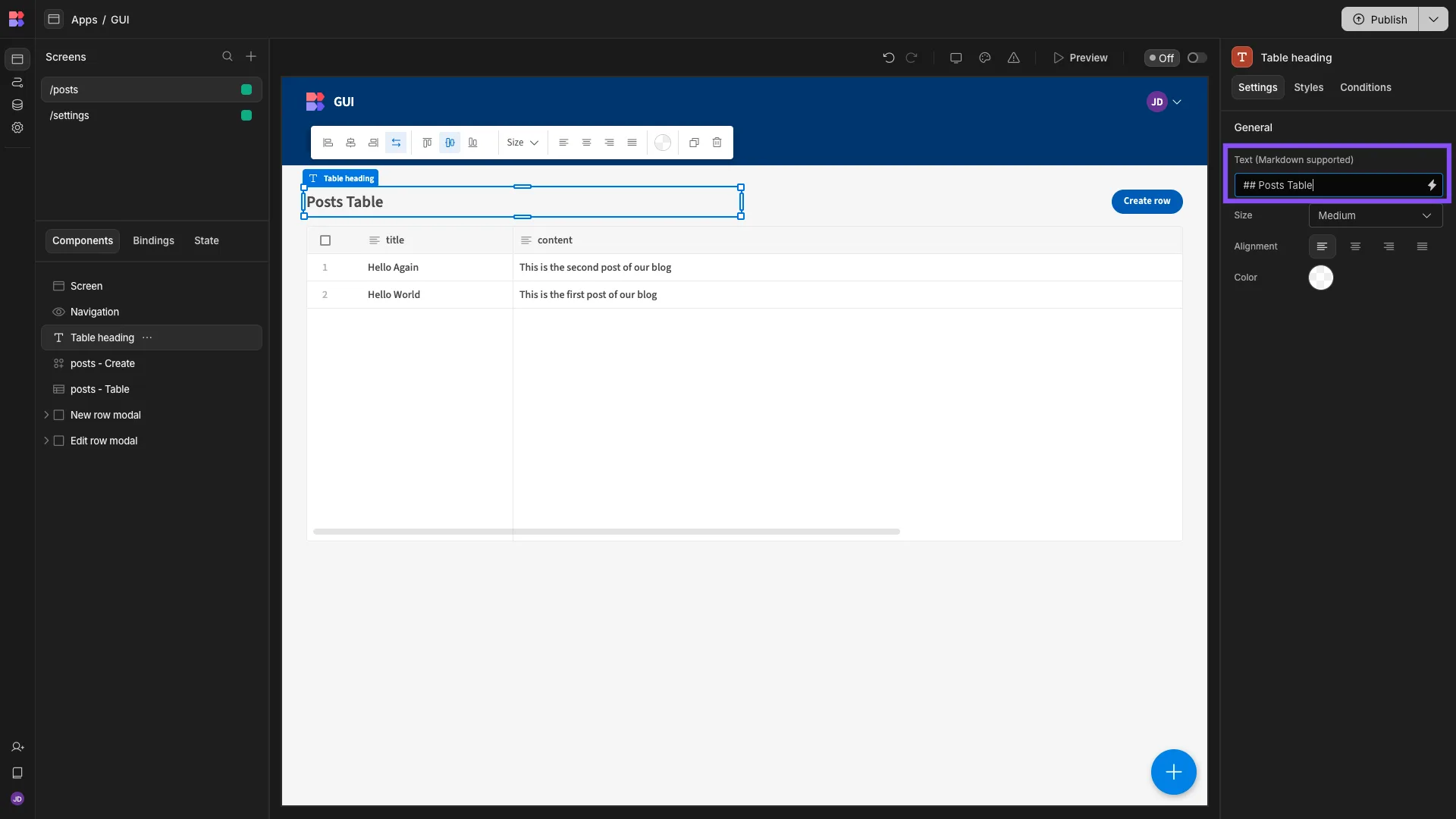The height and width of the screenshot is (819, 1456).
Task: Set text justified in floating toolbar
Action: click(632, 143)
